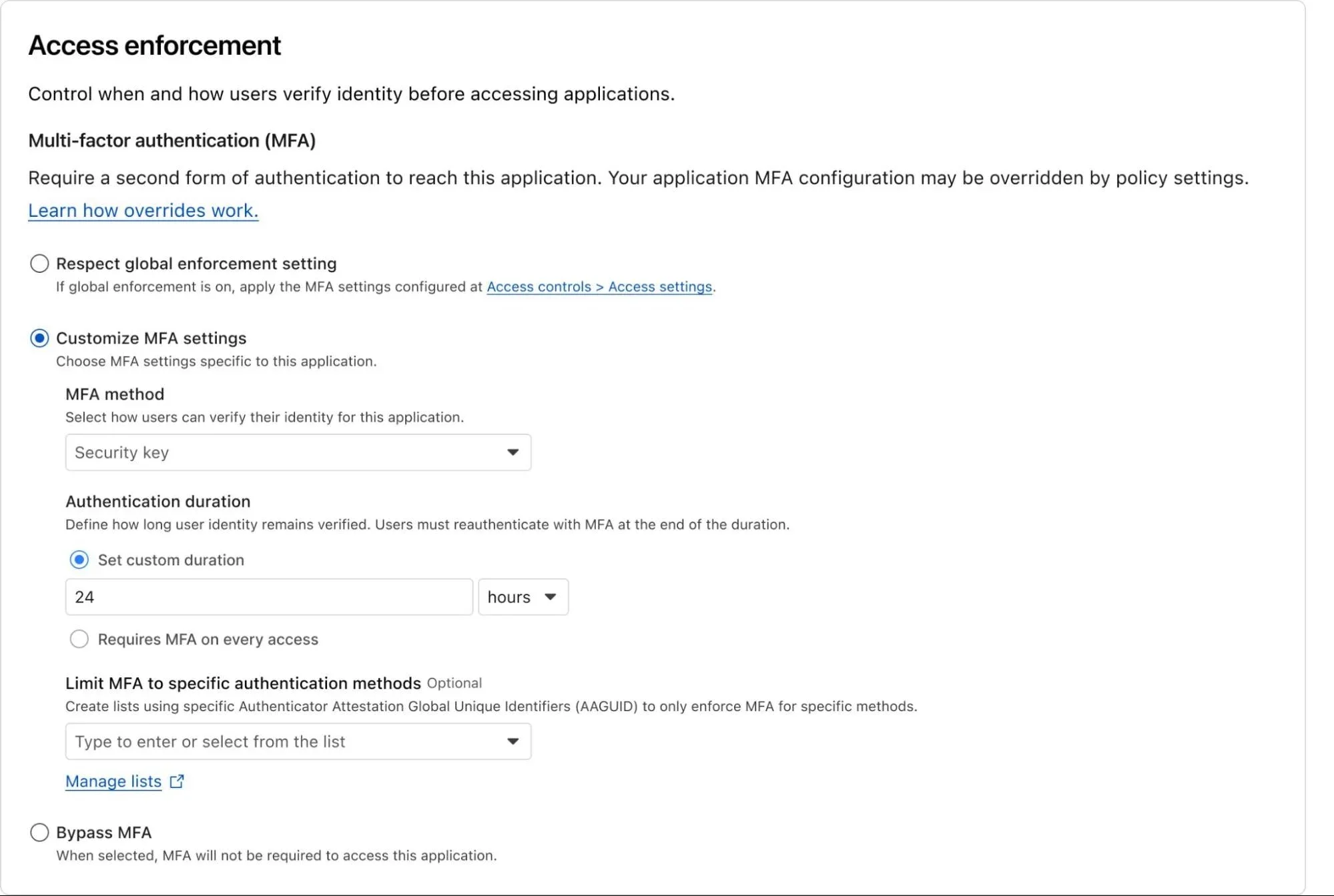Image resolution: width=1334 pixels, height=896 pixels.
Task: Follow the Access controls Access settings link
Action: (x=599, y=286)
